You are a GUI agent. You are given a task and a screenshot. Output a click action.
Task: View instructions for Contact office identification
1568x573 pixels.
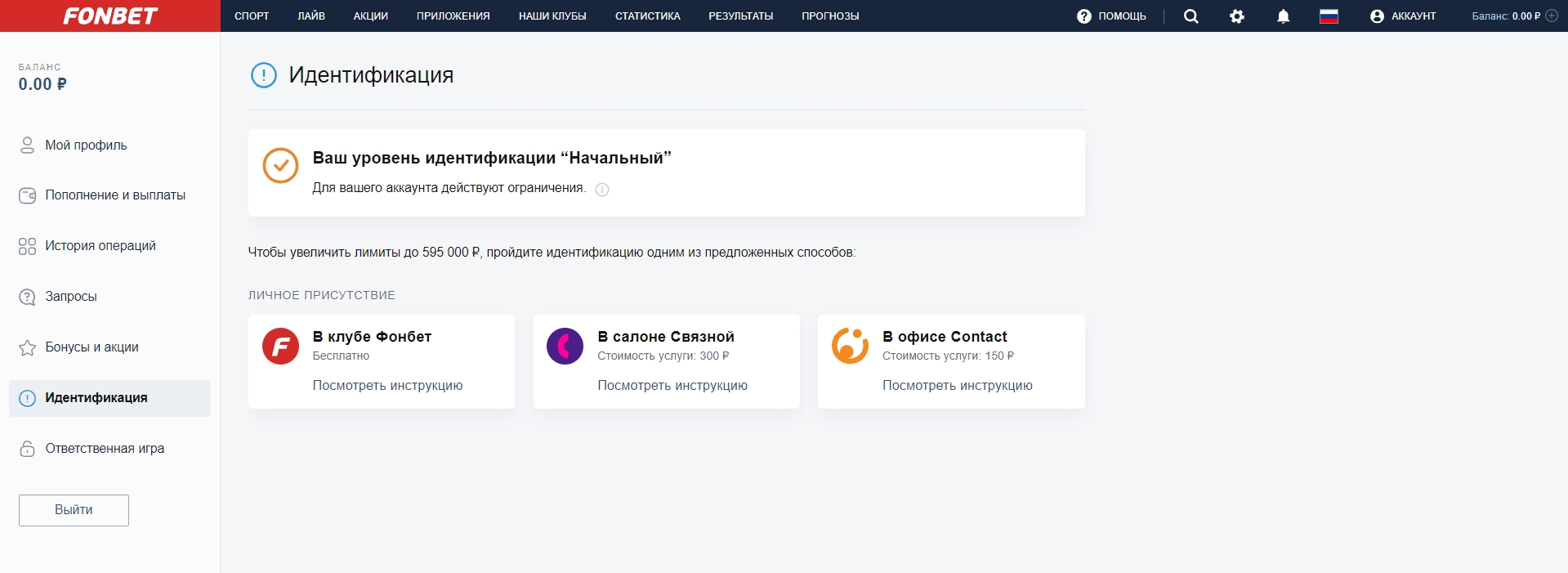pyautogui.click(x=957, y=386)
